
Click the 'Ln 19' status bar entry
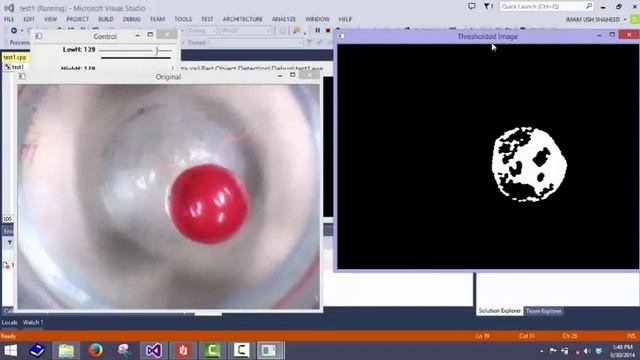tap(482, 336)
